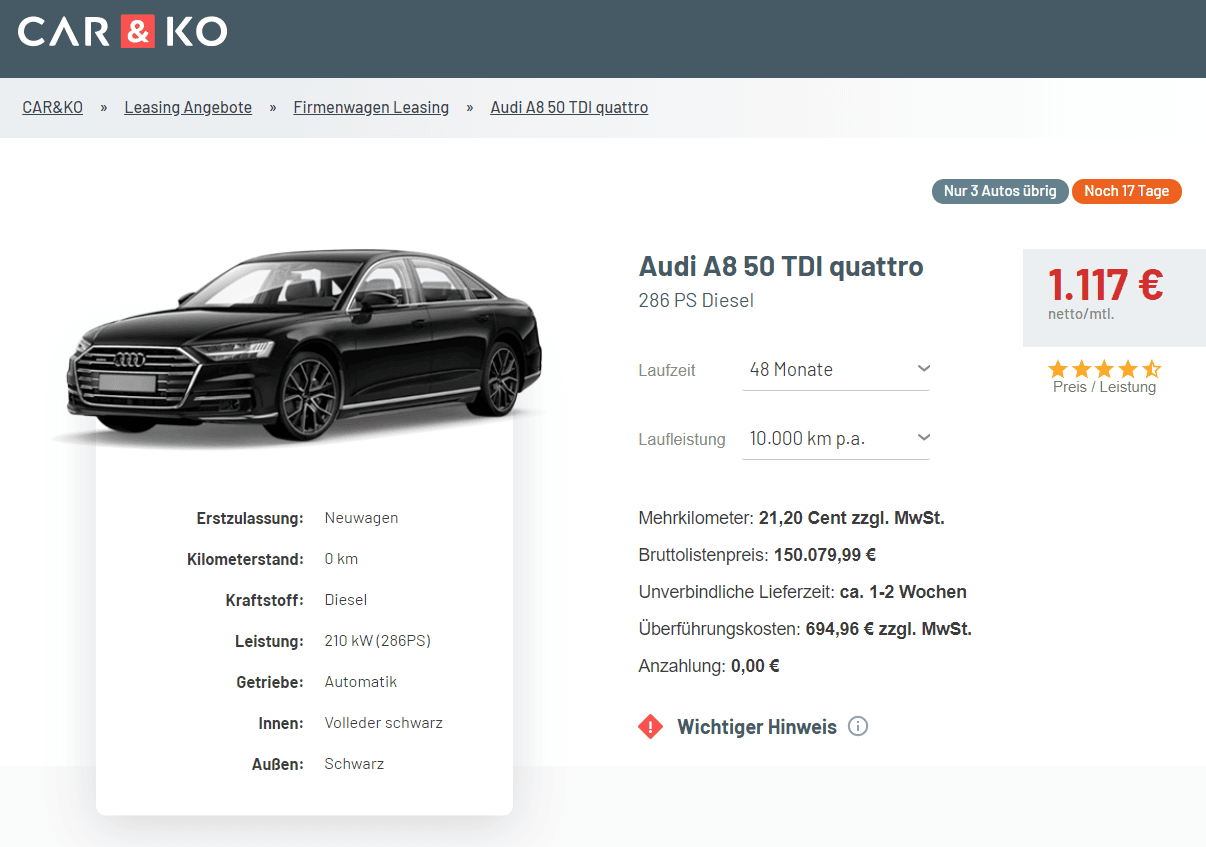Click the netto/mtl. label under price
The image size is (1206, 847).
(1081, 314)
